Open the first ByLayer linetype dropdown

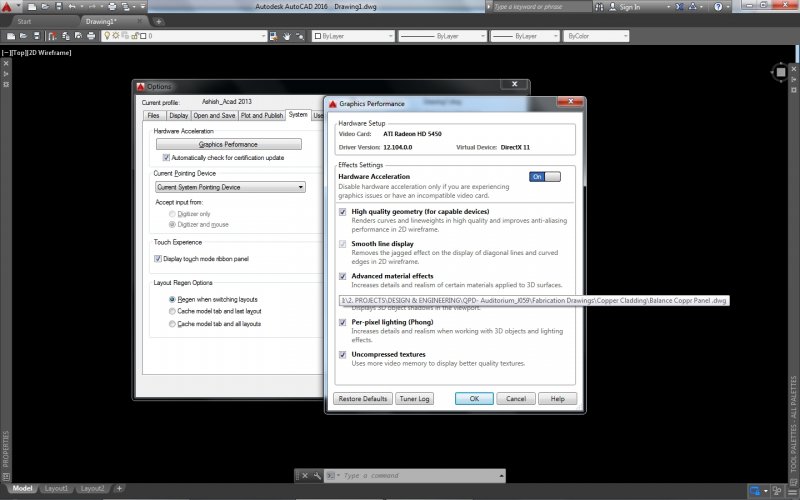click(x=442, y=36)
